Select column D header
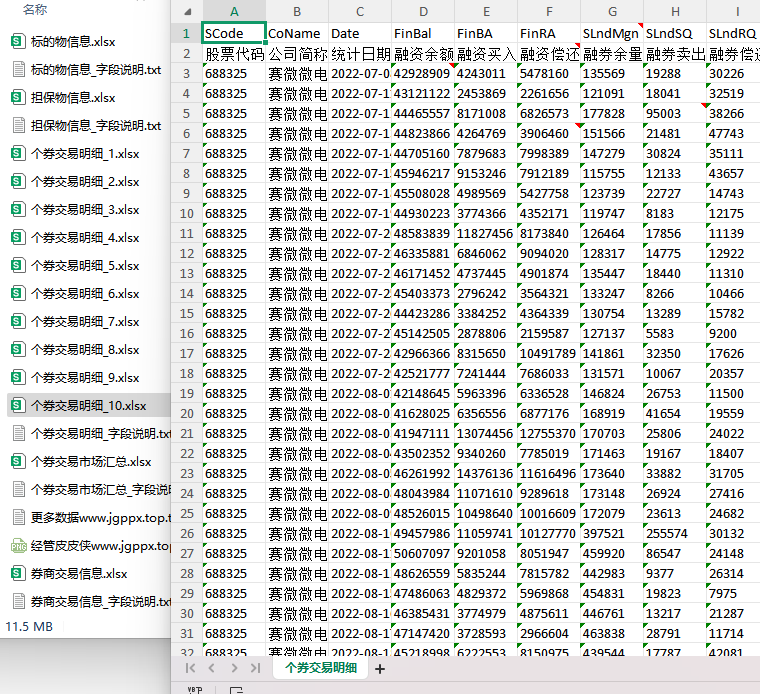 coord(423,12)
